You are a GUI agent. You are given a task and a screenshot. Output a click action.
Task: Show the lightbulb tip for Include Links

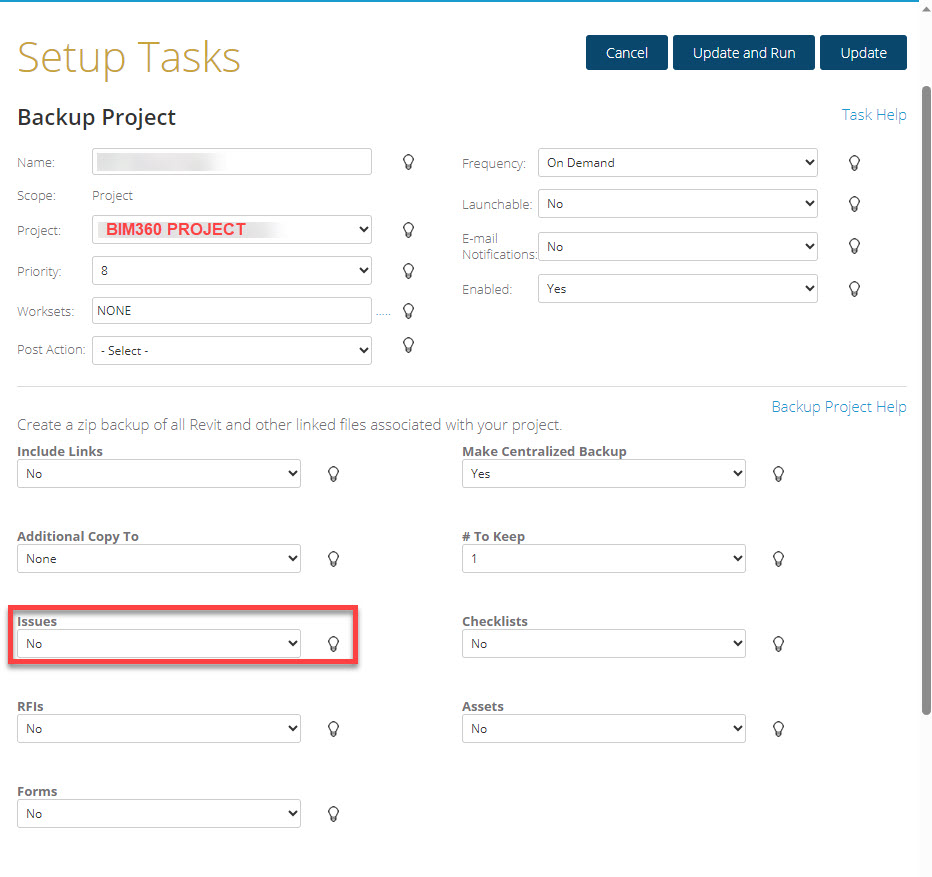tap(334, 474)
